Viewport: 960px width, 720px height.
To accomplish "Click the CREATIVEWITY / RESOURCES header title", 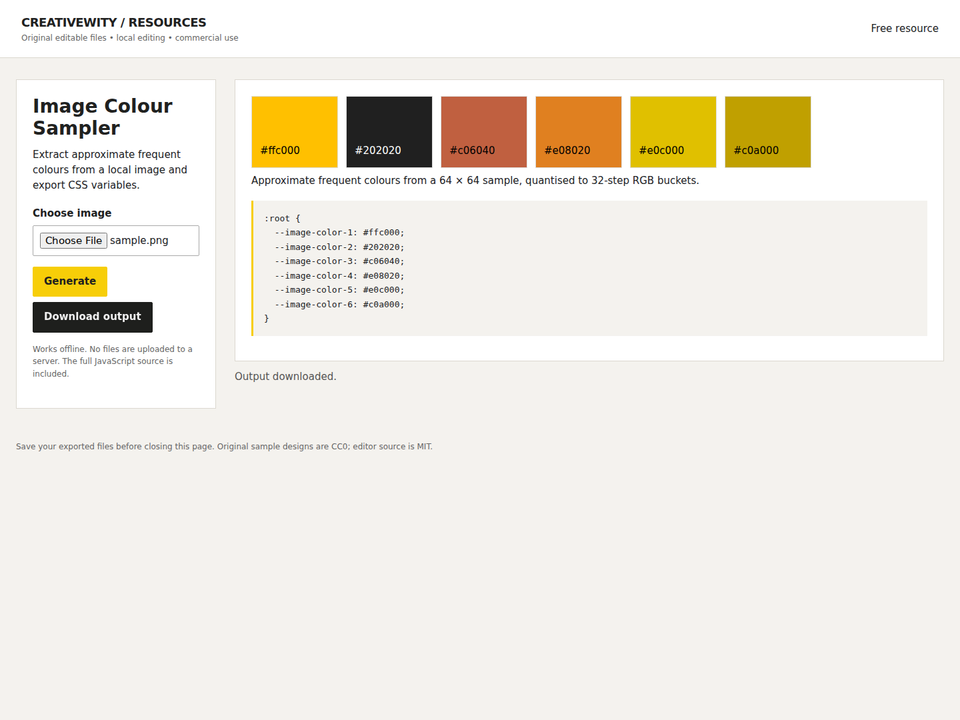I will click(114, 23).
